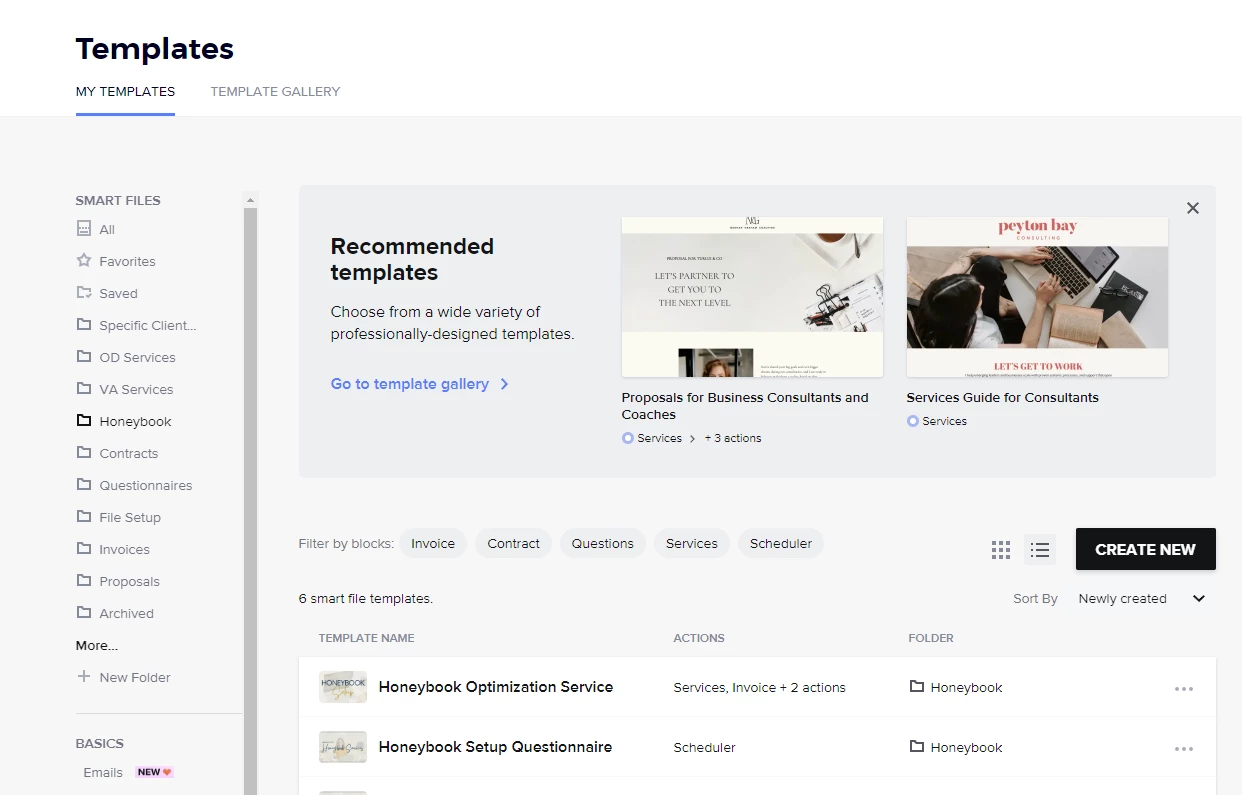Click the sidebar scrollbar up arrow

click(x=250, y=200)
